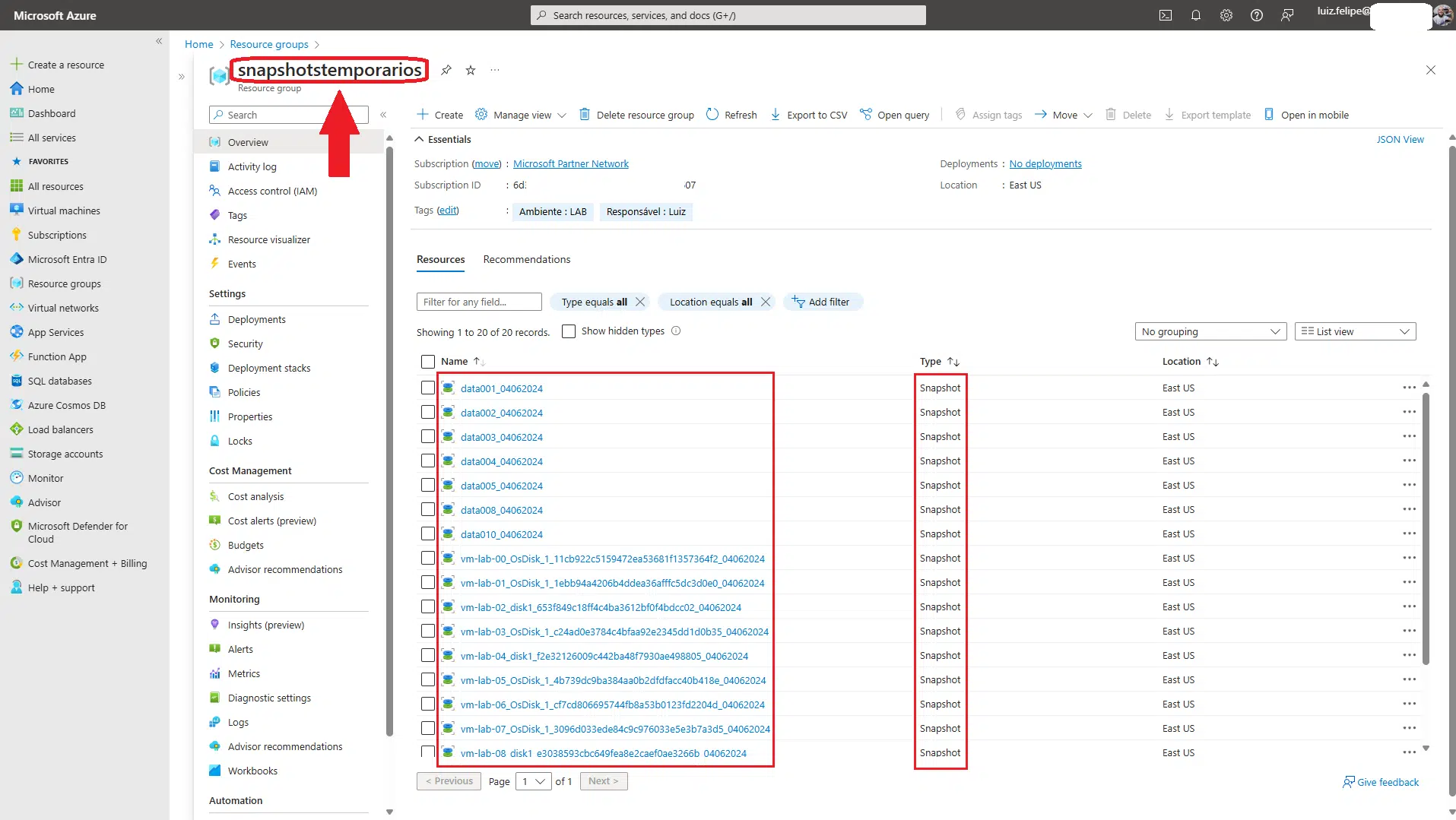Open Access control (IAM) menu item
The height and width of the screenshot is (820, 1456).
click(x=272, y=192)
